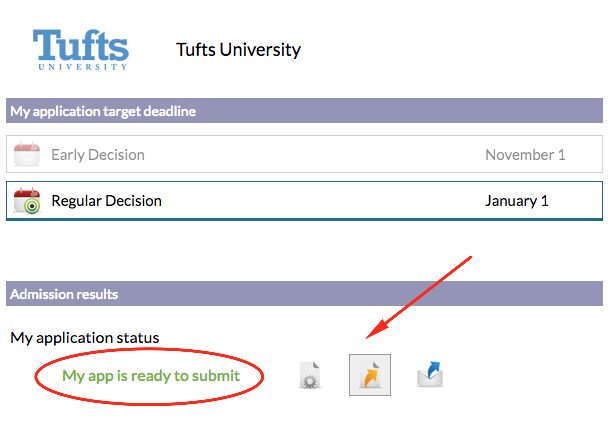Click the January 1 deadline date
Image resolution: width=614 pixels, height=446 pixels.
coord(517,201)
